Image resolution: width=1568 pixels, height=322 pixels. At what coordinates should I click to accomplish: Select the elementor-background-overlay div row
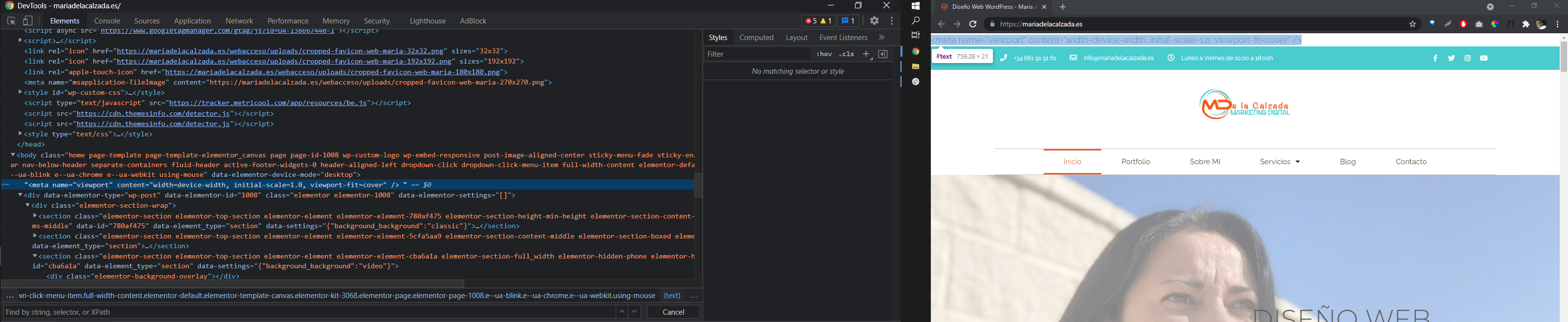coord(144,277)
